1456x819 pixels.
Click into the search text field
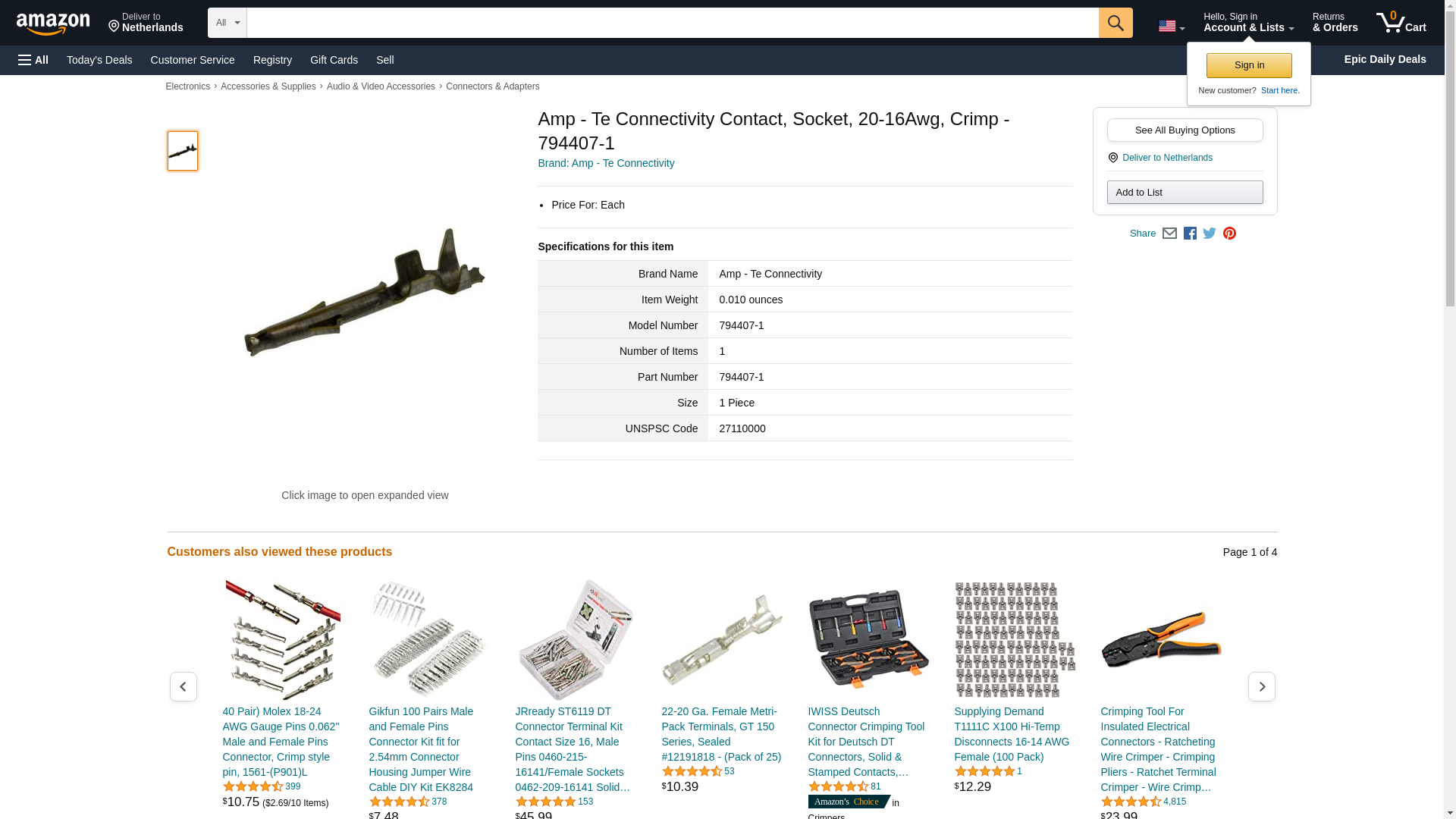pos(673,23)
